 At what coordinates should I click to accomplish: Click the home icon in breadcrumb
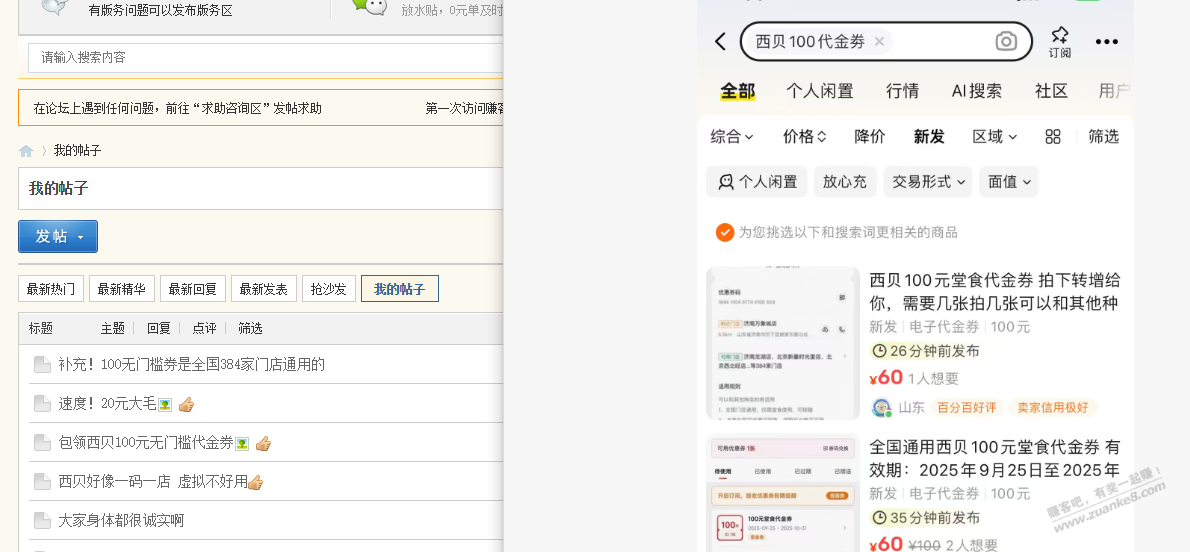pyautogui.click(x=26, y=150)
